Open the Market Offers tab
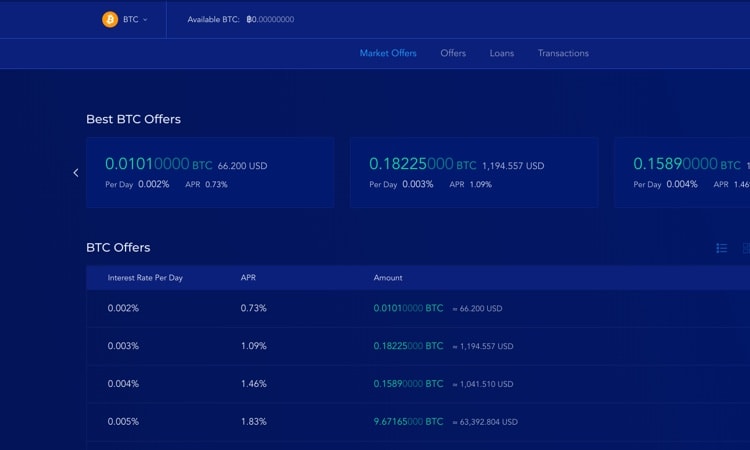The height and width of the screenshot is (450, 750). tap(388, 53)
